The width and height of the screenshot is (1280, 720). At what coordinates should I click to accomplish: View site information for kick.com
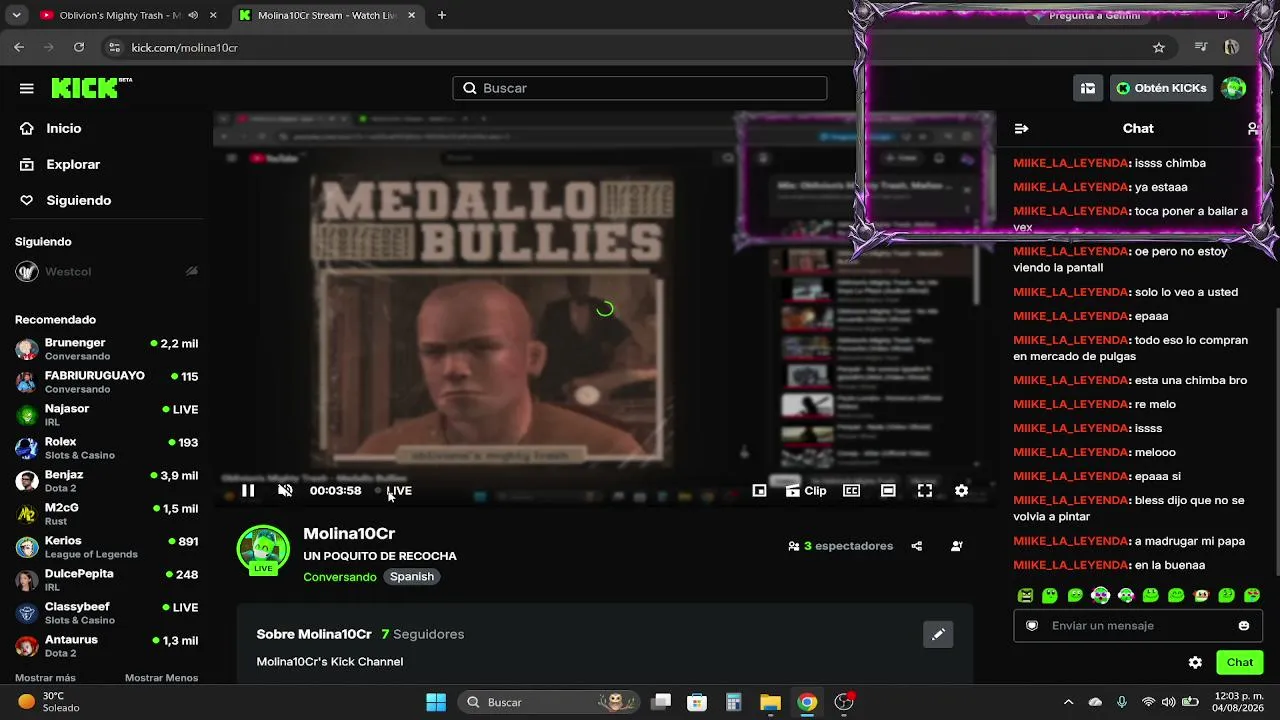(114, 47)
